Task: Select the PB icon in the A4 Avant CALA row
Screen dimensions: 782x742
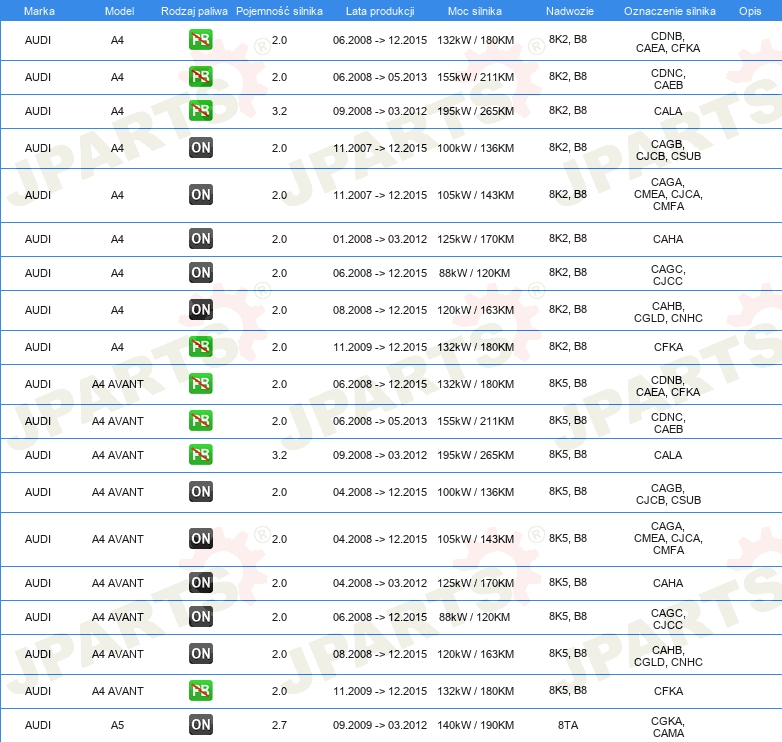Action: tap(201, 455)
